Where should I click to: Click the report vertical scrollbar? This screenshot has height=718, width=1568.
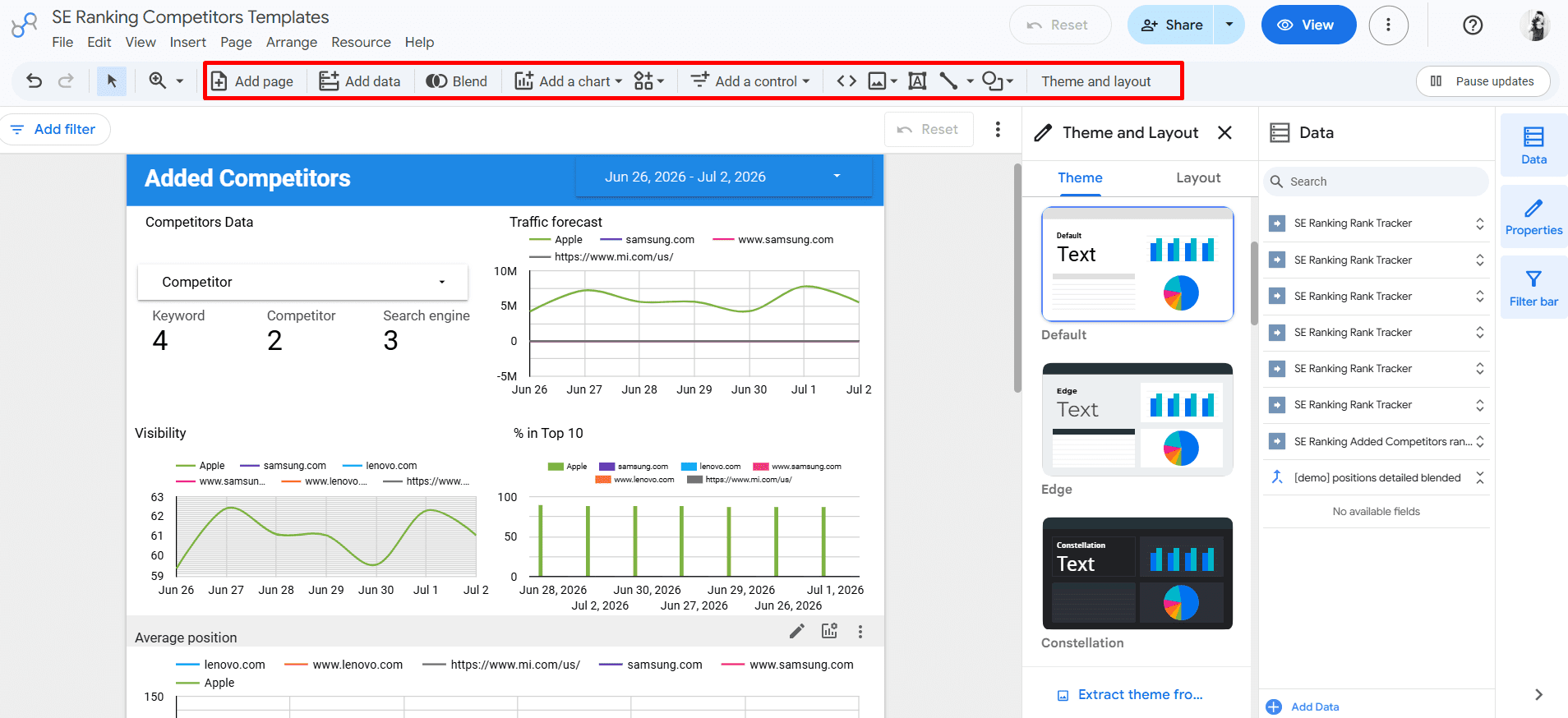click(1017, 279)
